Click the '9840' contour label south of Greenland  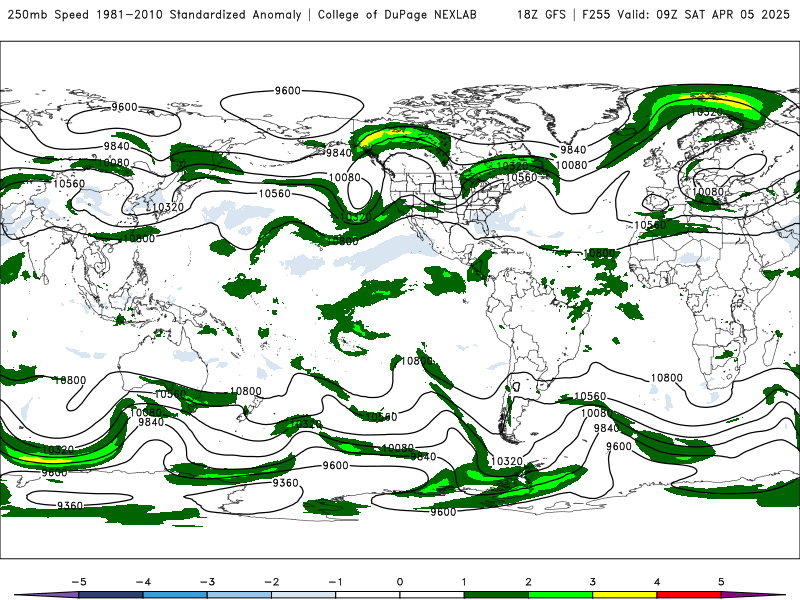coord(573,149)
